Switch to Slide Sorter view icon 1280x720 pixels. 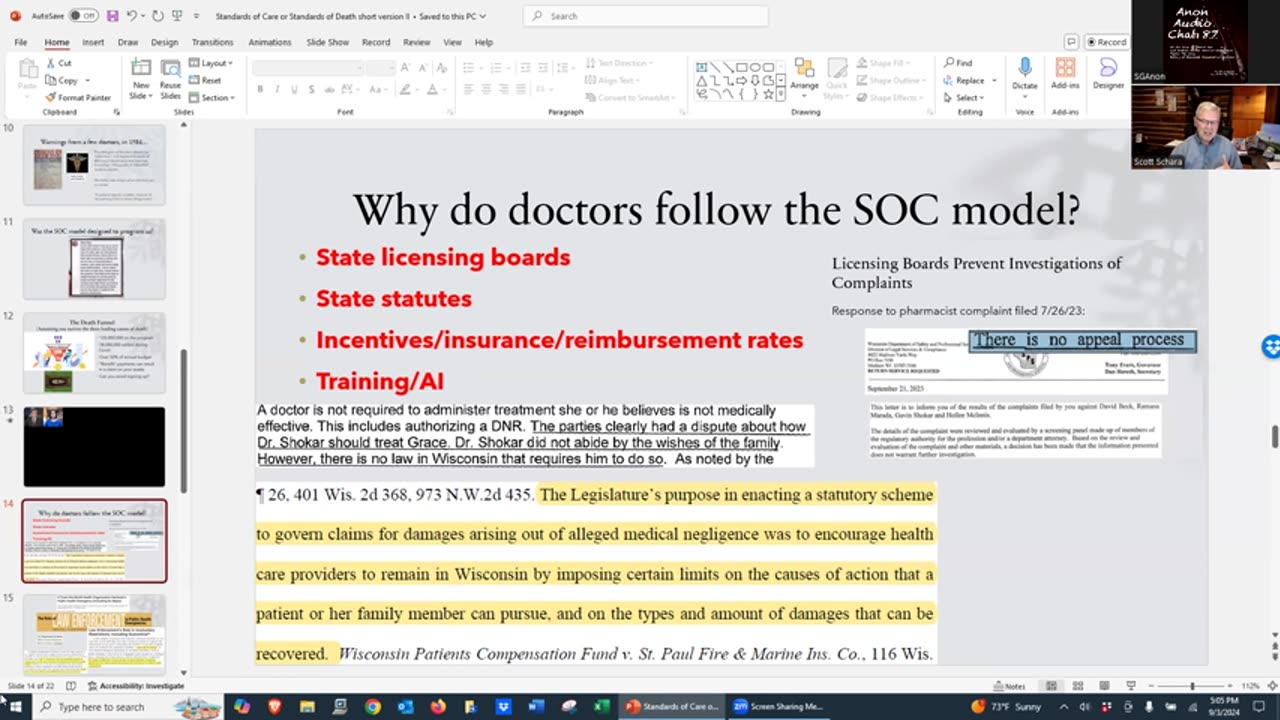pos(1078,686)
